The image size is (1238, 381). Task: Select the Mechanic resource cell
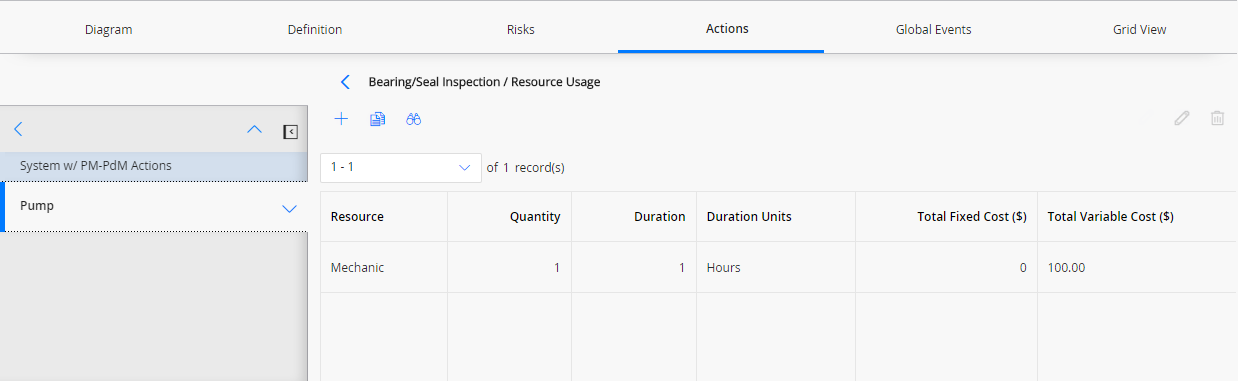coord(384,267)
